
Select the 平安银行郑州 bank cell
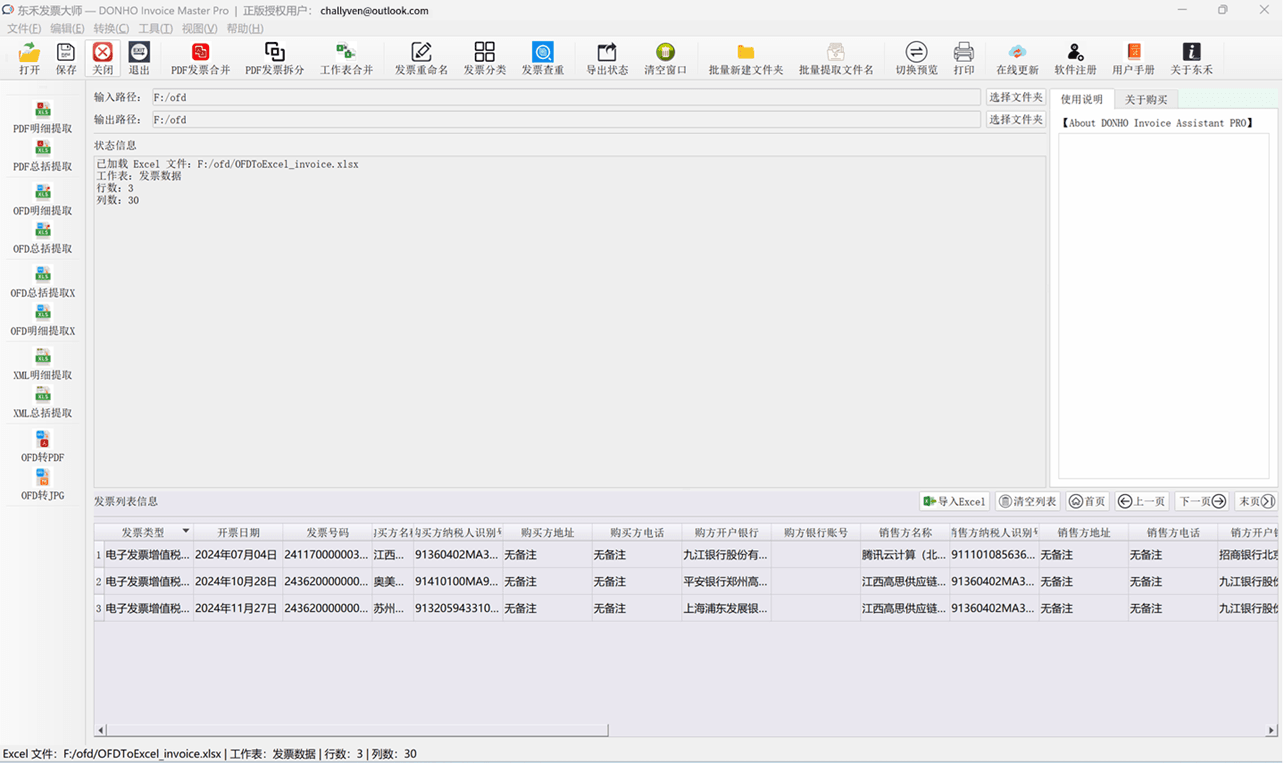726,582
